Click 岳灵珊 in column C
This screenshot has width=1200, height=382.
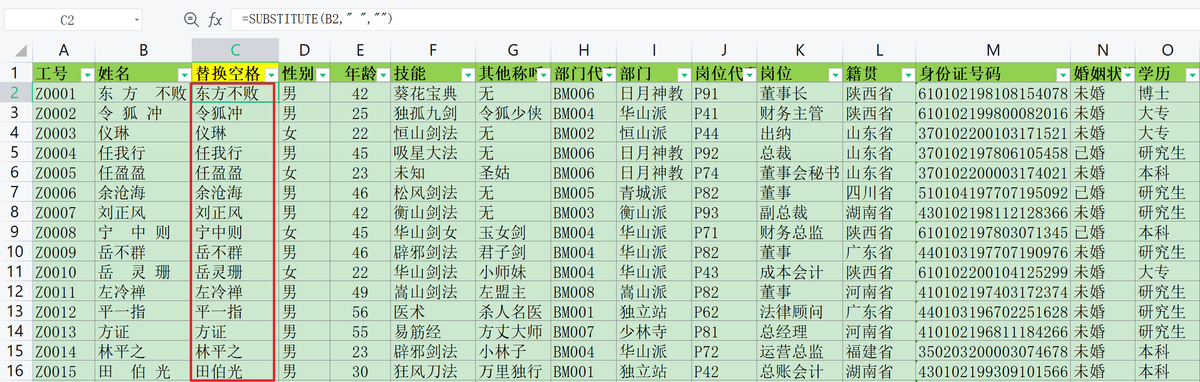(x=235, y=272)
